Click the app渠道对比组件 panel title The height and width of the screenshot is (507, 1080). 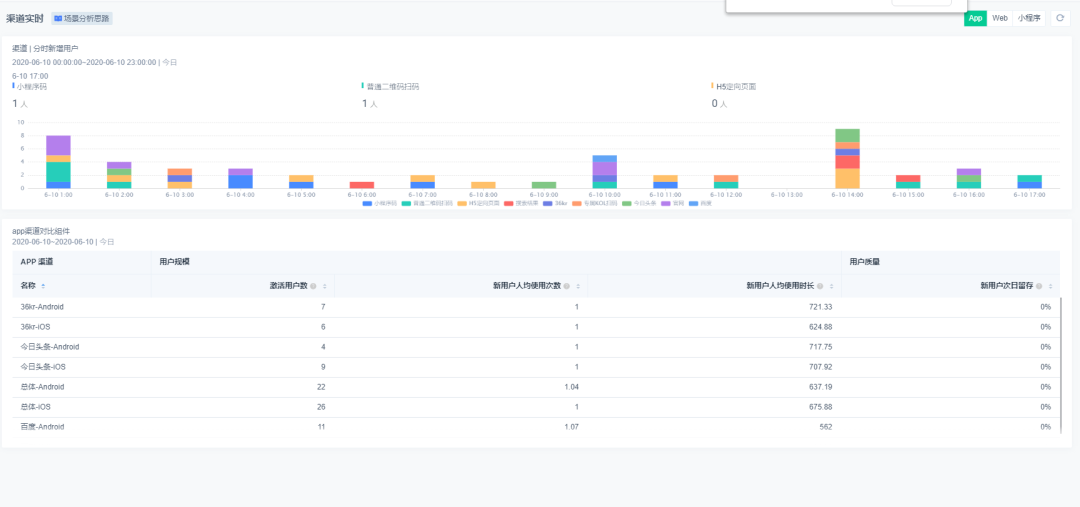click(x=41, y=231)
